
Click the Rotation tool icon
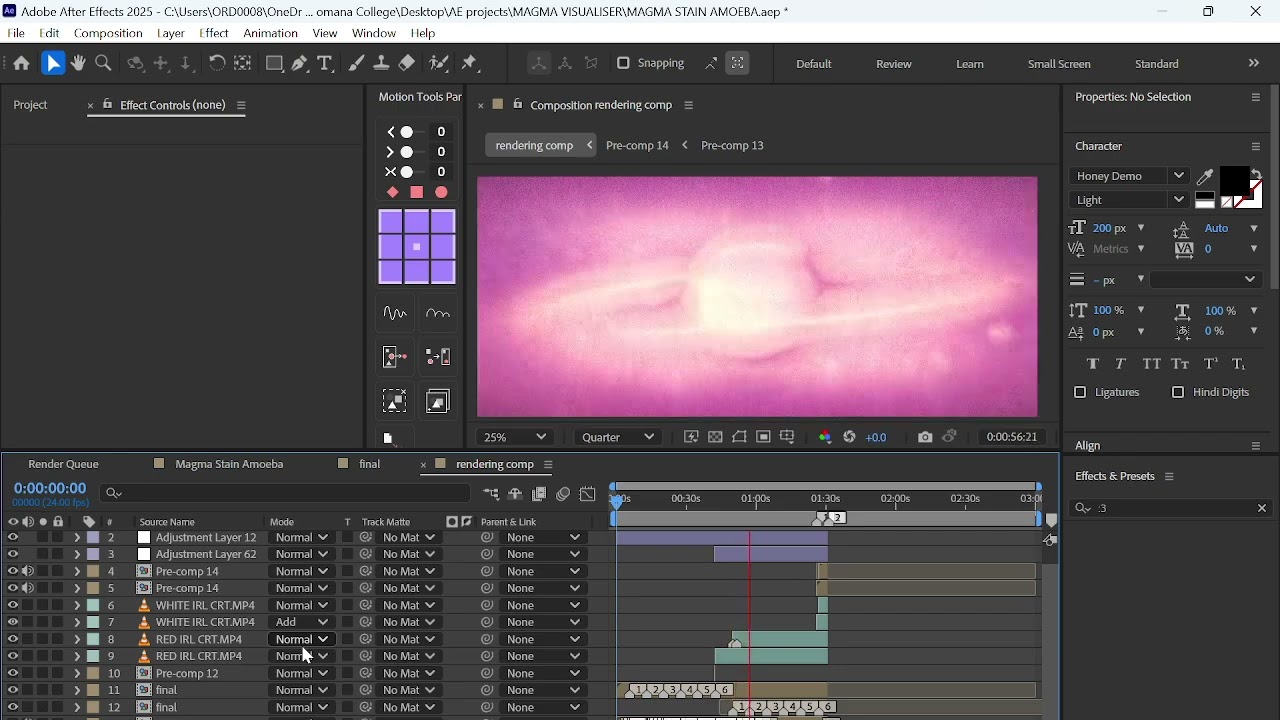pyautogui.click(x=217, y=64)
